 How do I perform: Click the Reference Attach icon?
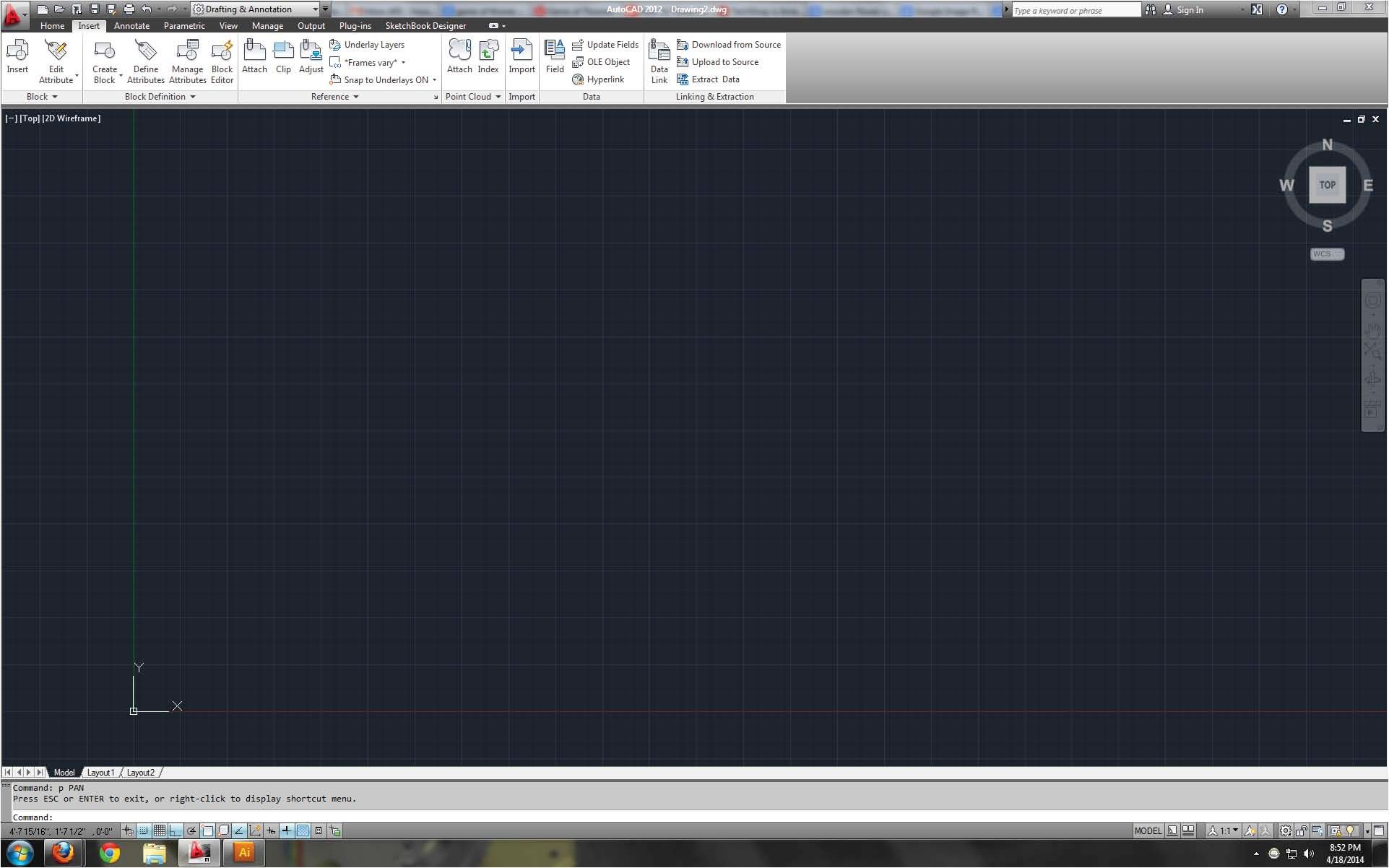point(254,51)
